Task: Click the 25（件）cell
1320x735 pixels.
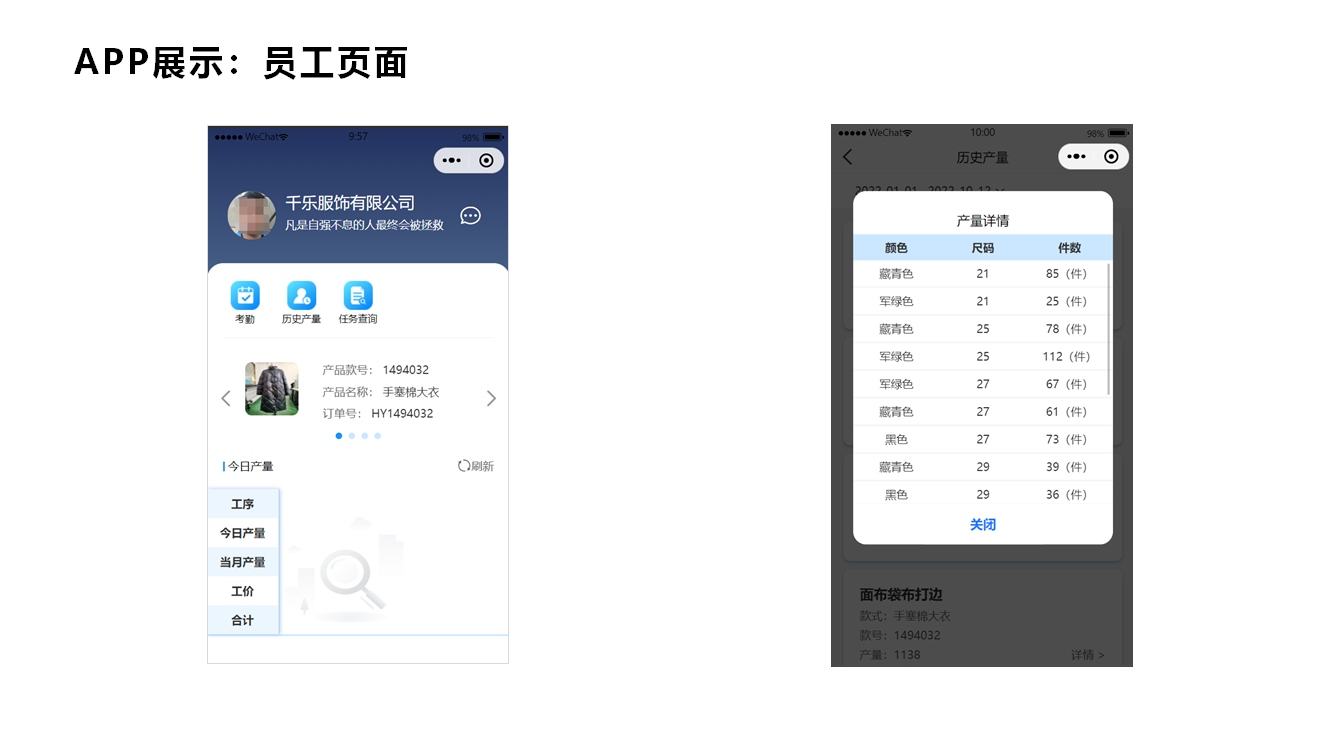Action: point(1066,301)
